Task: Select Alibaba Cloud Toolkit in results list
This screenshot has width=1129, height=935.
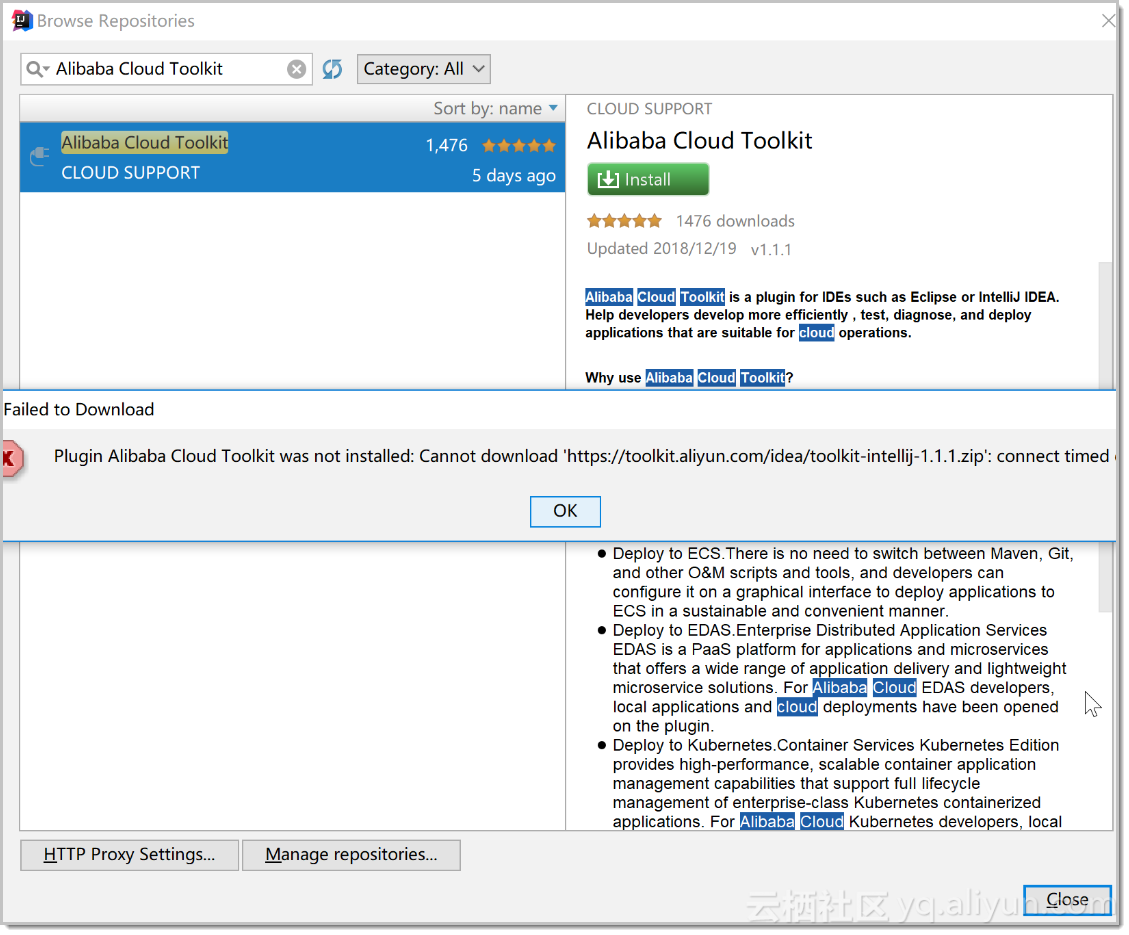Action: point(292,157)
